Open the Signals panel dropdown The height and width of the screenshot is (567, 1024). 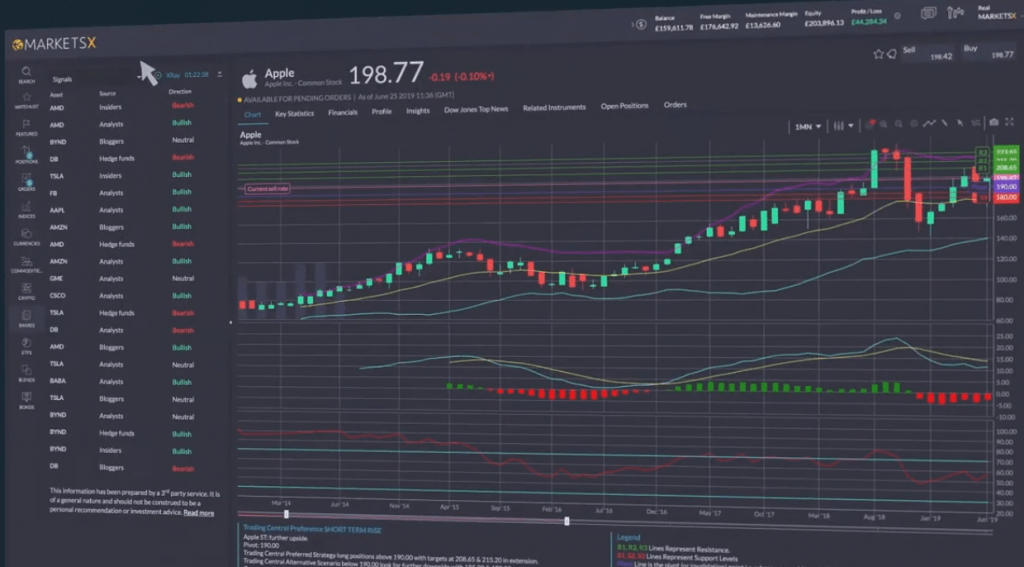97,79
